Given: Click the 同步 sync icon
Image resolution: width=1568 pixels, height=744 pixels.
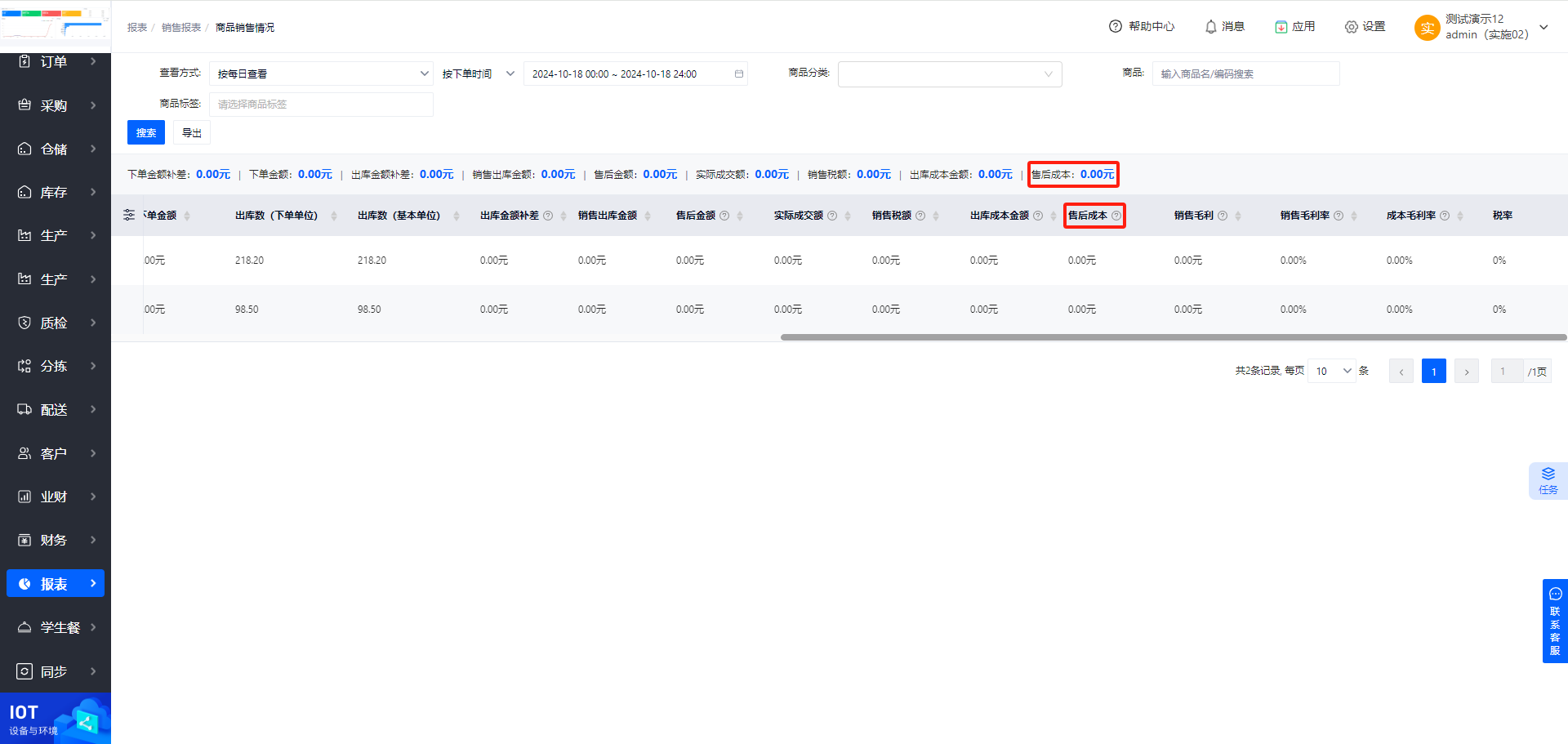Looking at the screenshot, I should pos(24,671).
